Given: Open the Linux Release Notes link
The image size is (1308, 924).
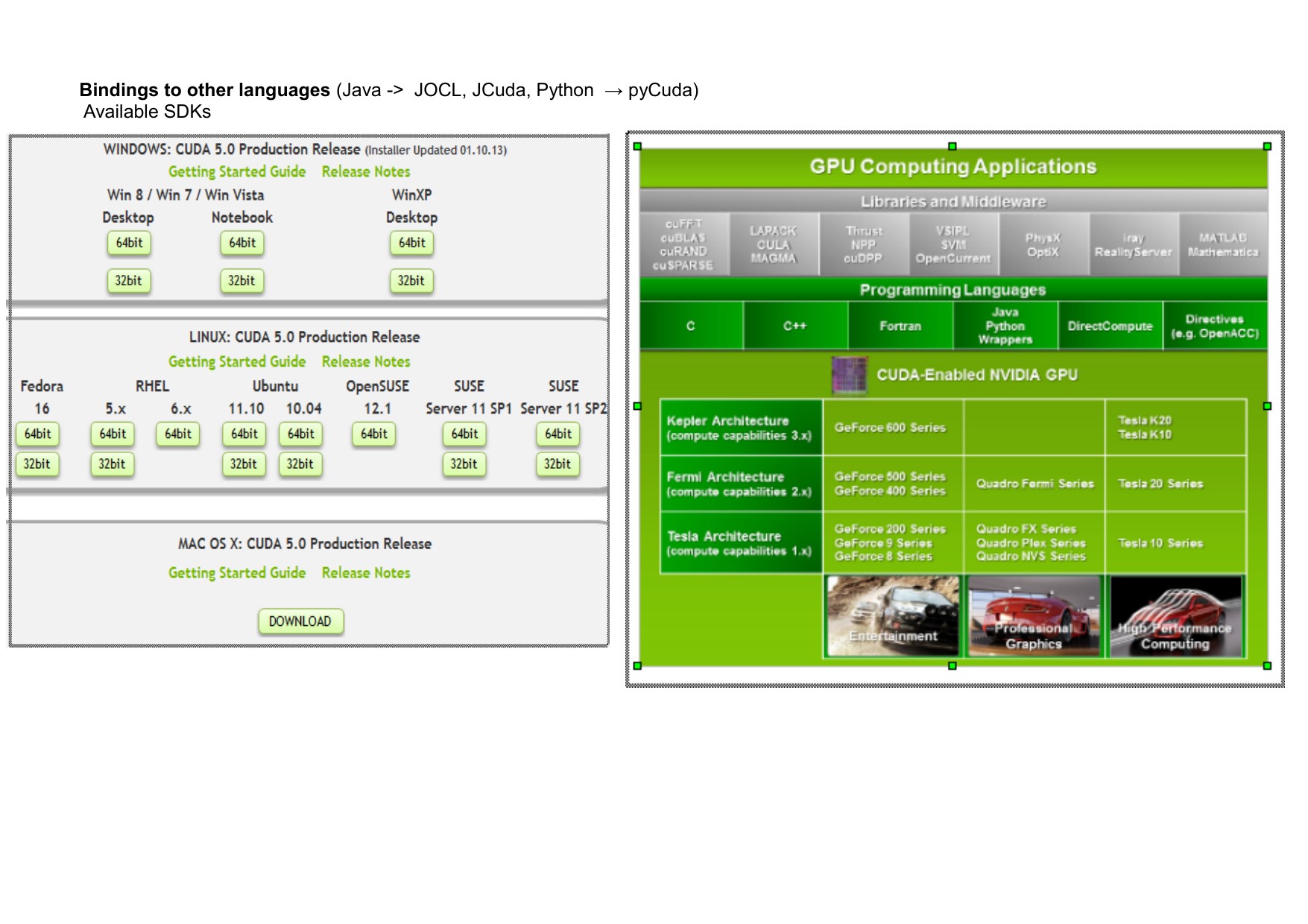Looking at the screenshot, I should [x=366, y=361].
